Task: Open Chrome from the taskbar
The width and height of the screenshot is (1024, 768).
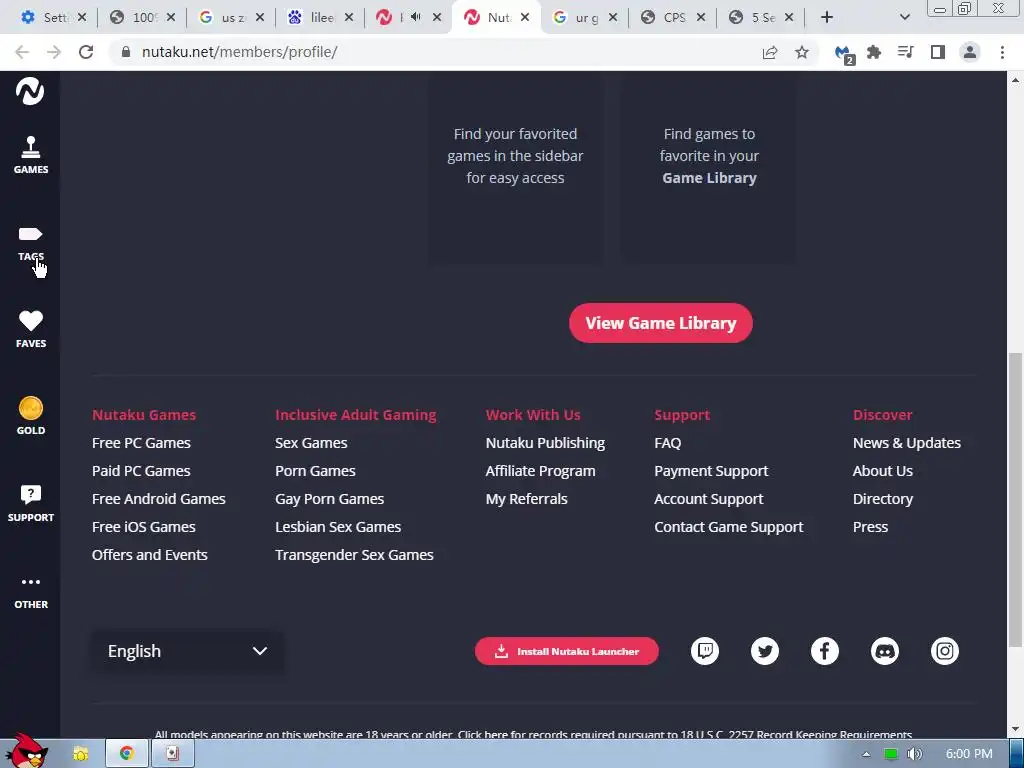Action: pos(127,754)
